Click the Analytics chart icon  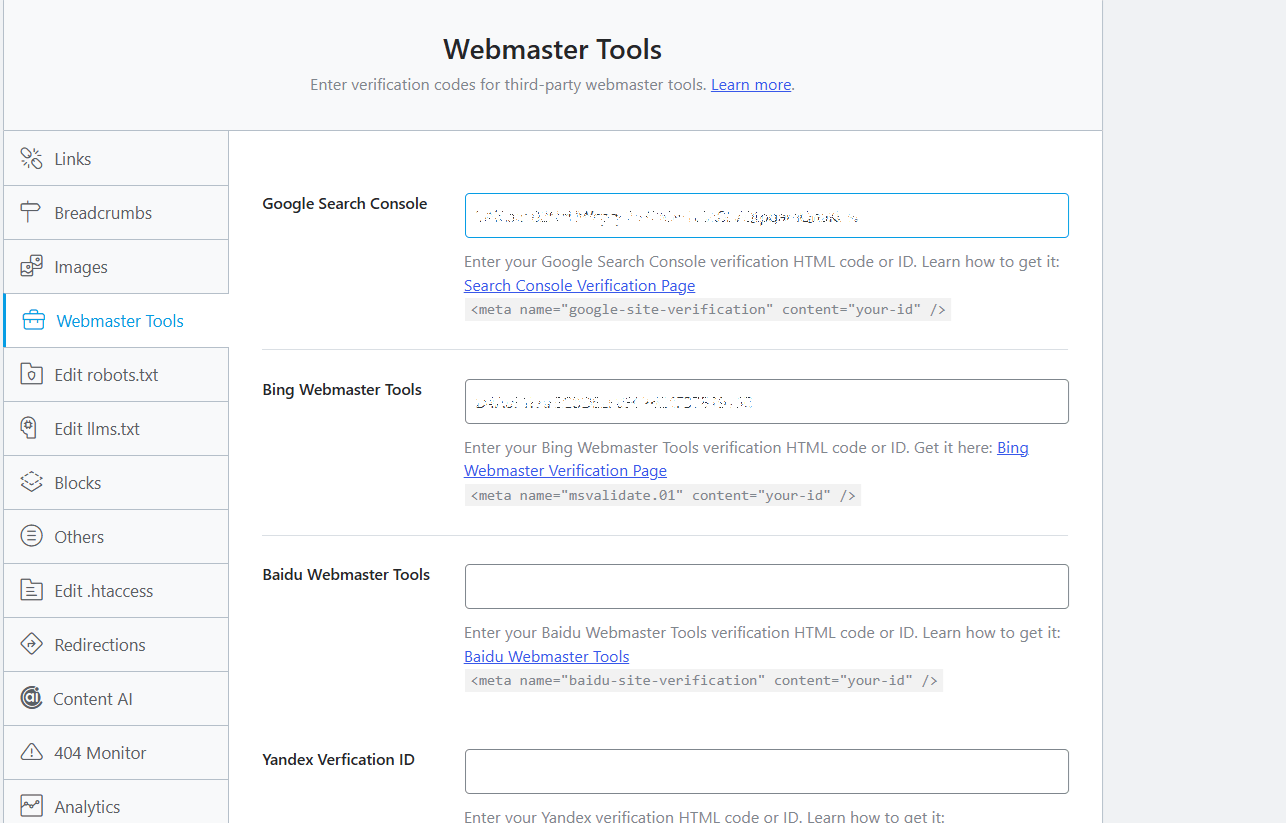(x=32, y=806)
